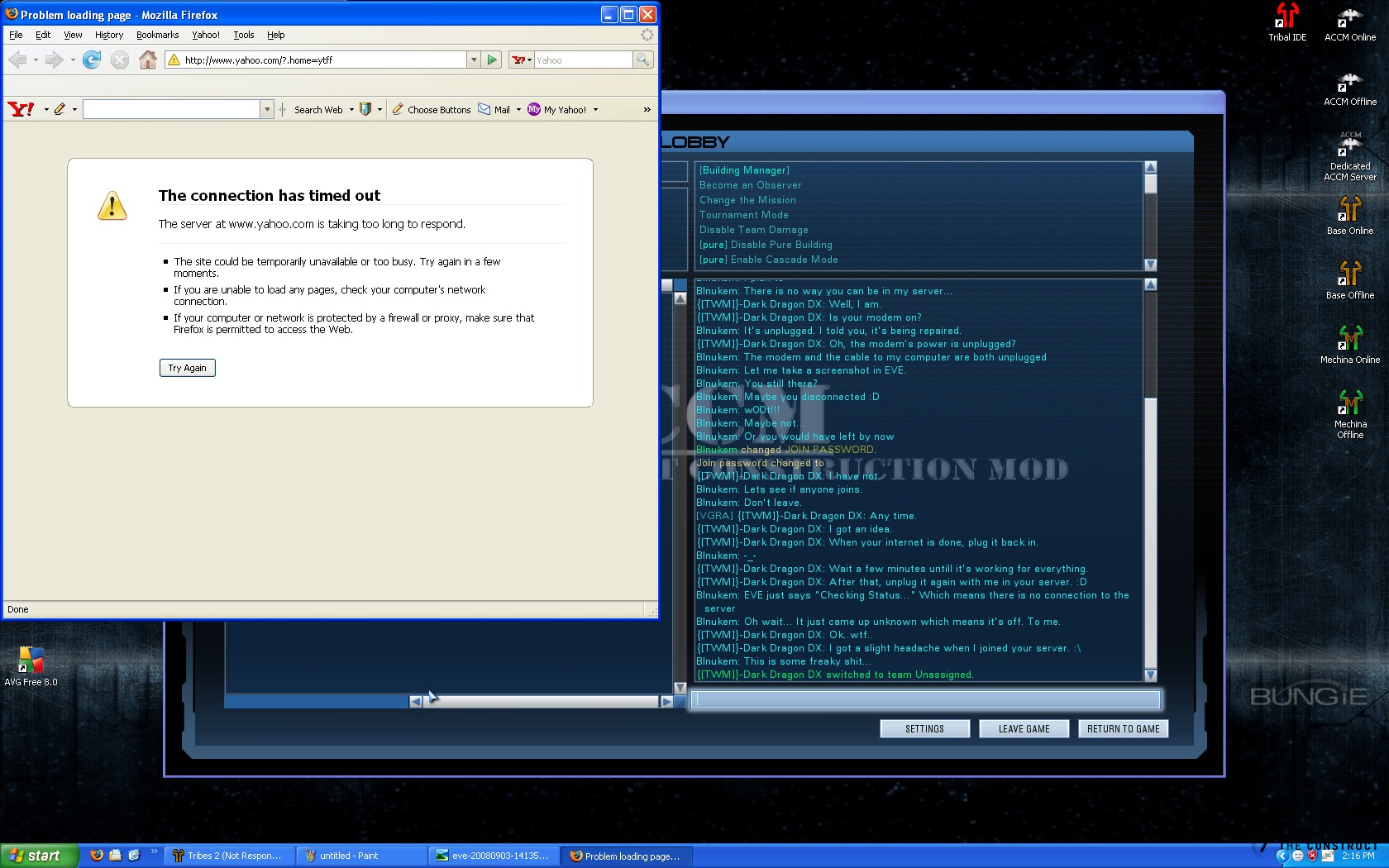Screen dimensions: 1389x868
Task: Show hidden tray icons with the arrow
Action: click(x=1282, y=856)
